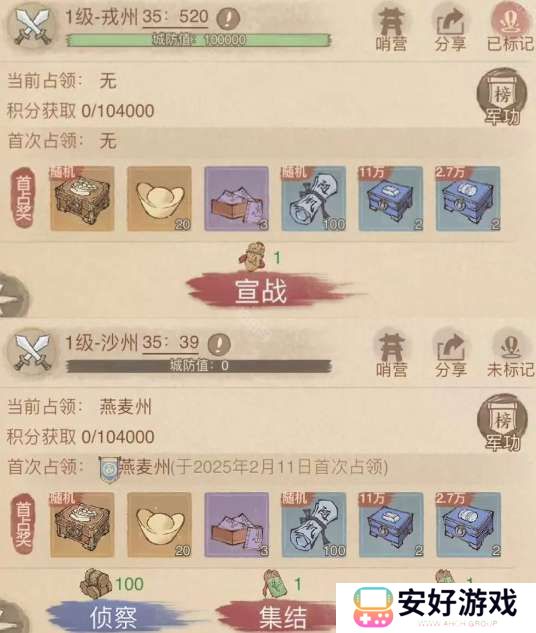Share the 戎州 city info

(x=450, y=29)
